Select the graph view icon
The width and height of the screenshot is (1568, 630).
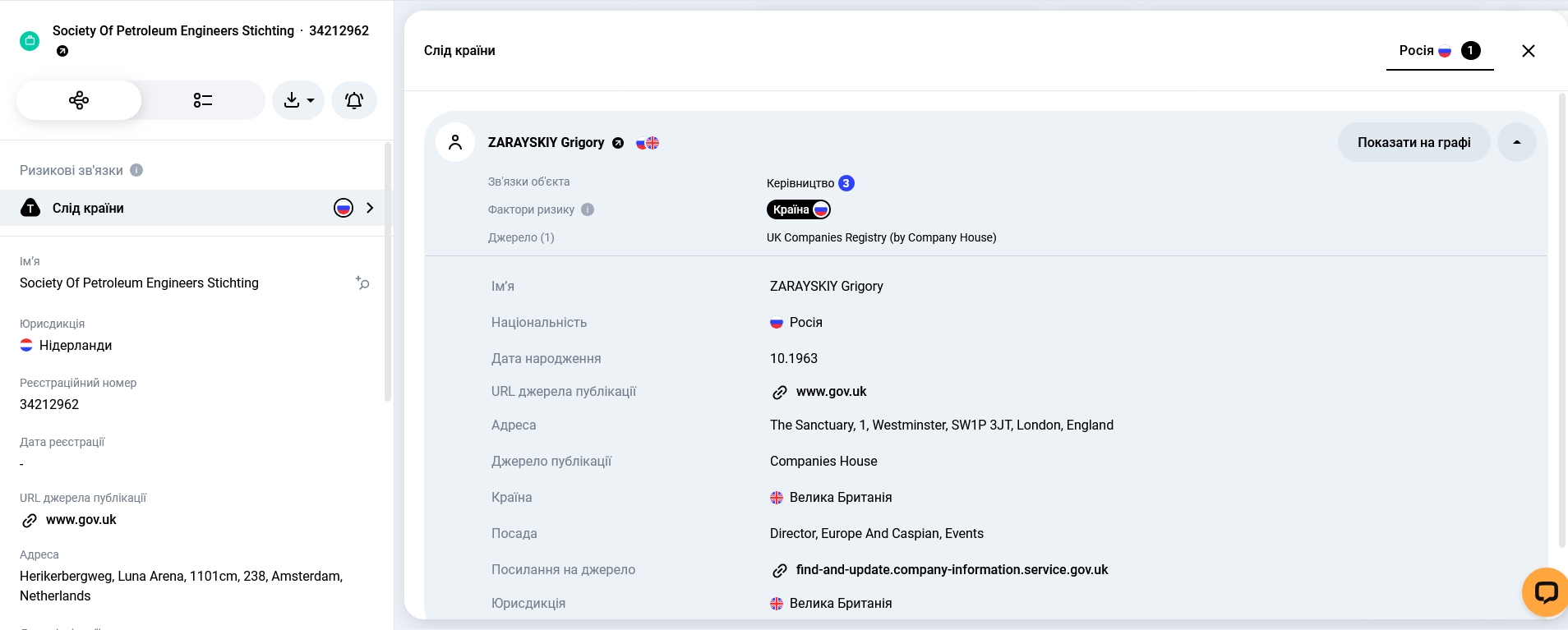[x=78, y=99]
